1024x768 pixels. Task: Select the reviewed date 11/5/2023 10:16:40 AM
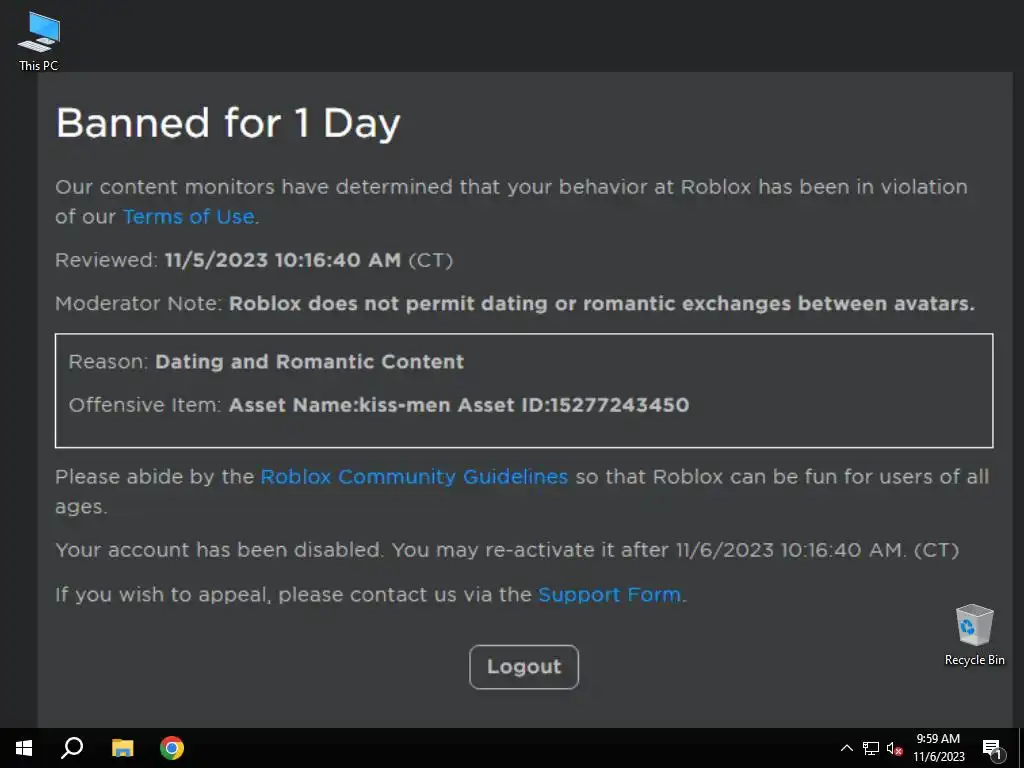pos(283,260)
